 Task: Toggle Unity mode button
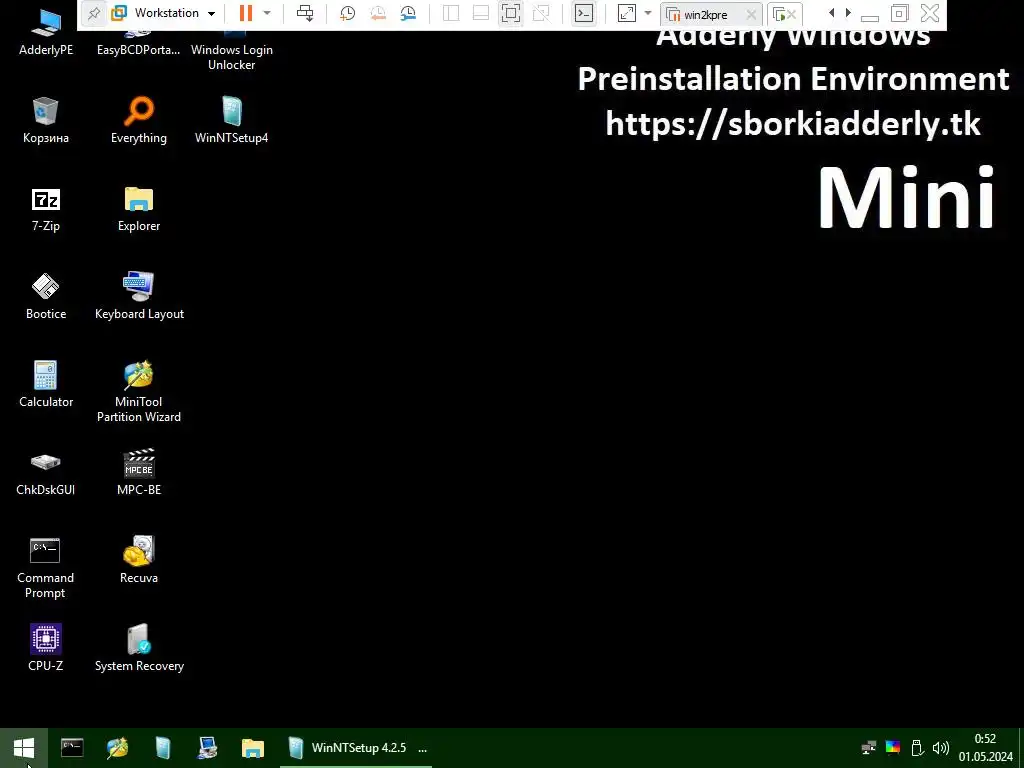pyautogui.click(x=541, y=13)
